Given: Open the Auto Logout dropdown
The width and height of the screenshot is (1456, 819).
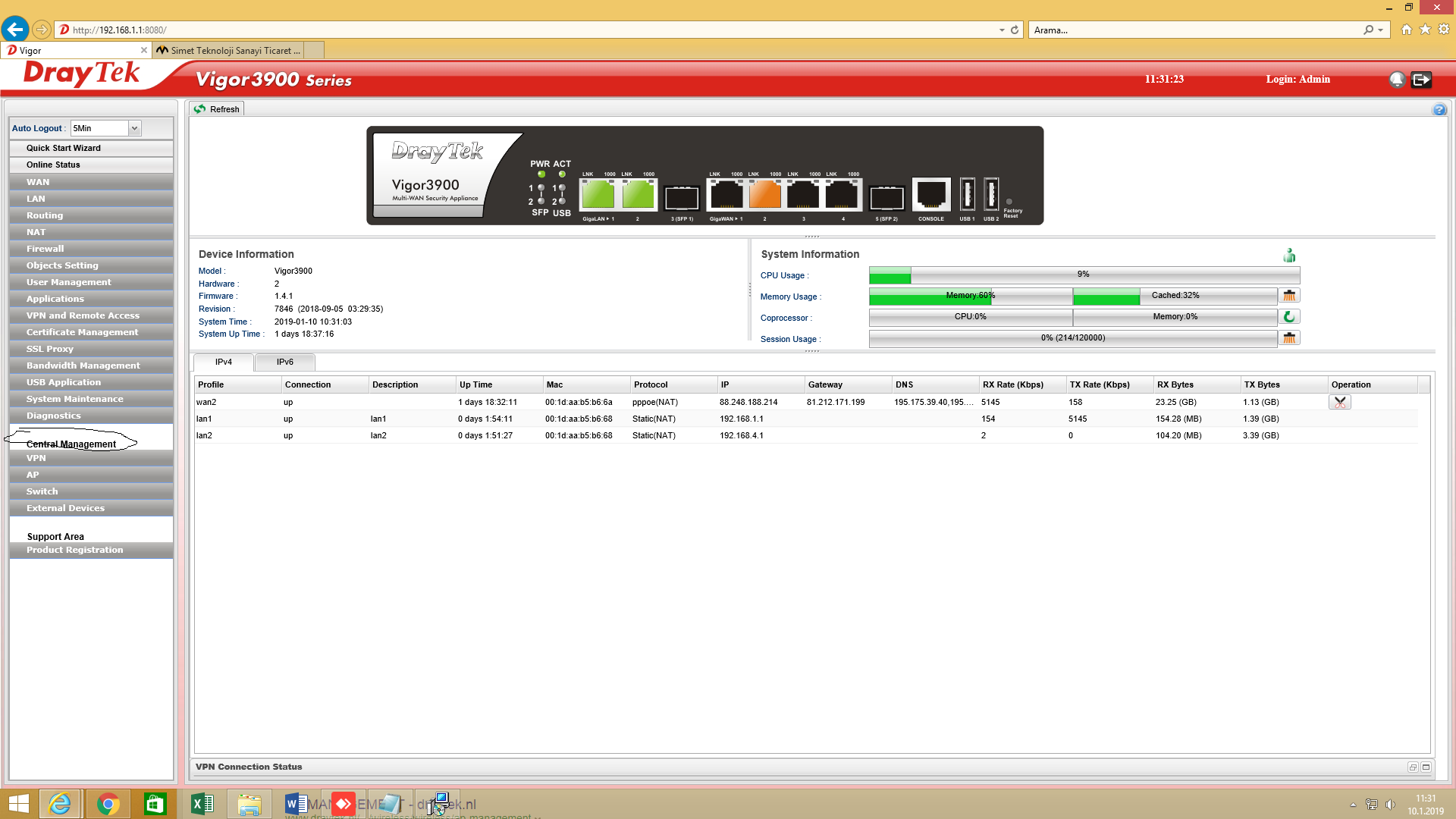Looking at the screenshot, I should pyautogui.click(x=134, y=128).
